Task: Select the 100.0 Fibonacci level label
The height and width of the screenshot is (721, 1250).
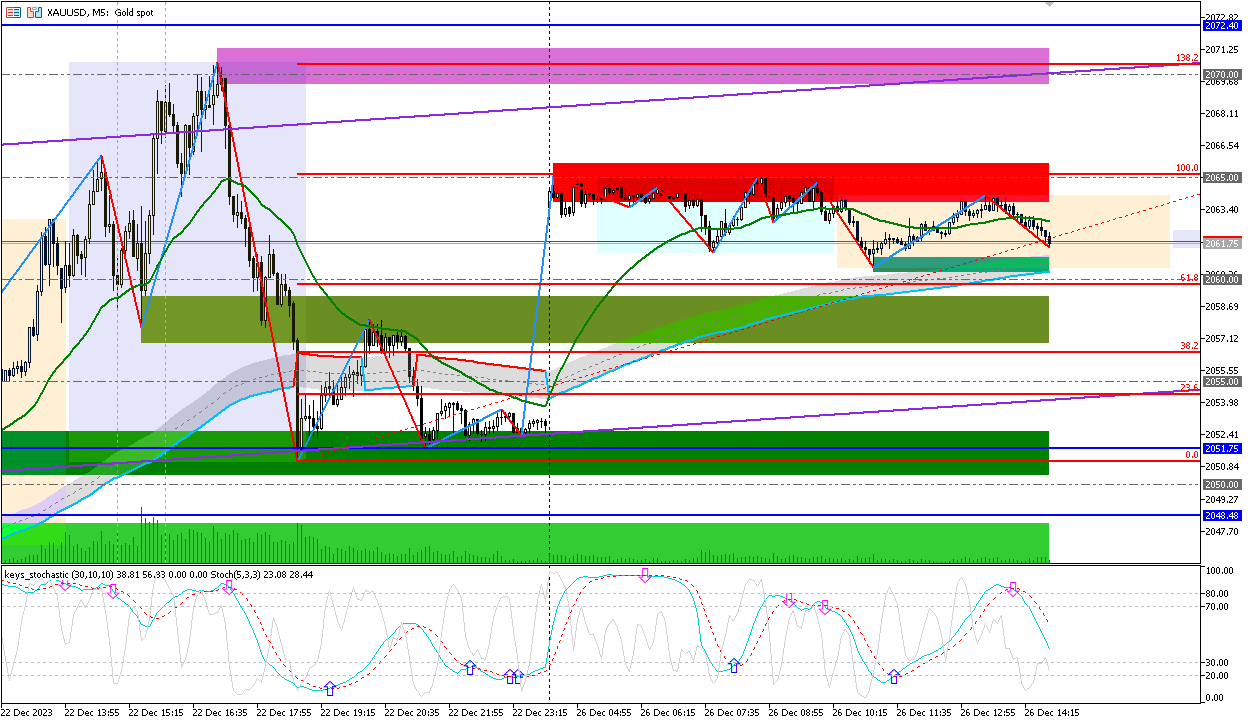Action: point(1187,168)
